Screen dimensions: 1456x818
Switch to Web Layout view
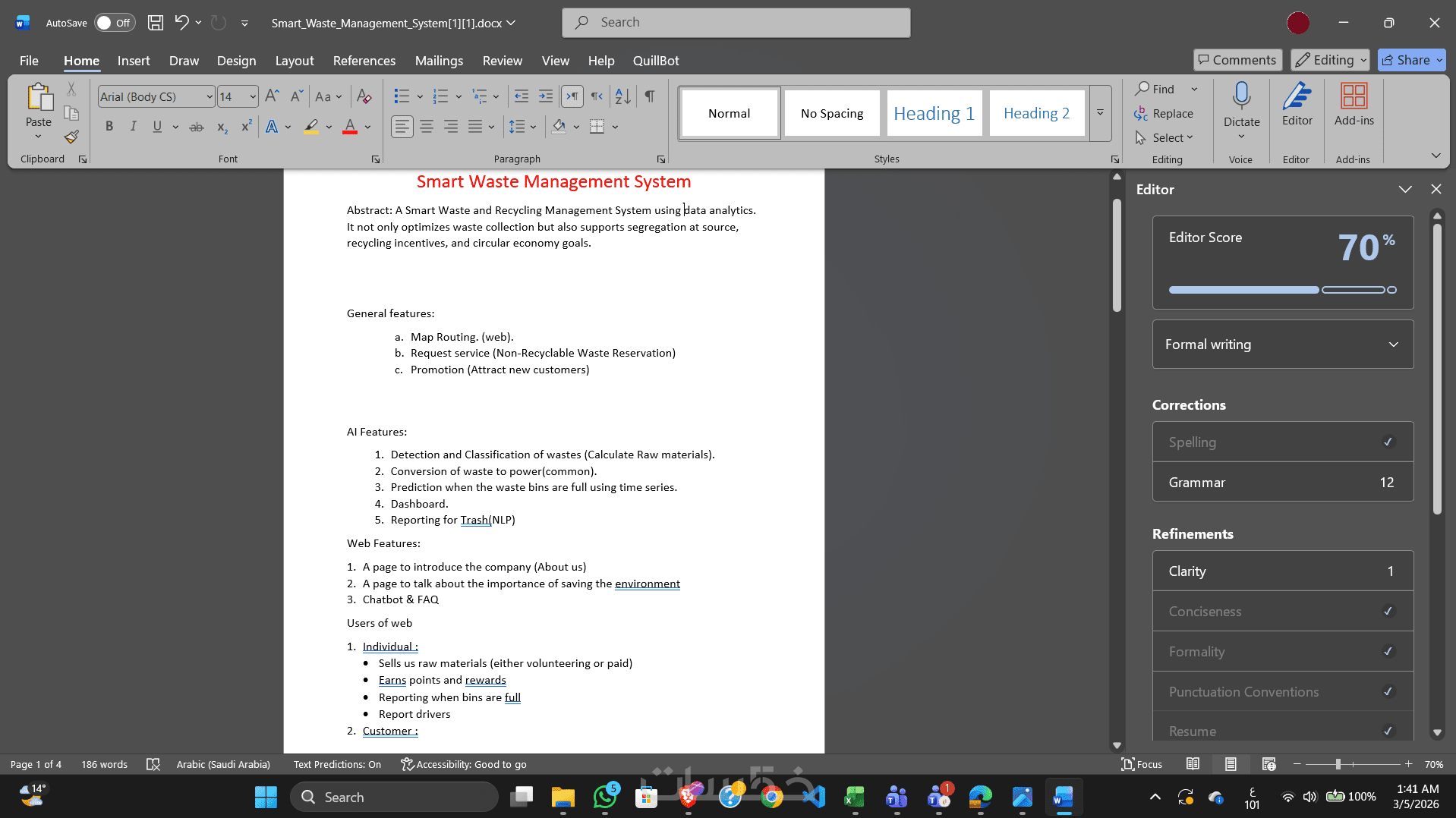[x=1268, y=764]
